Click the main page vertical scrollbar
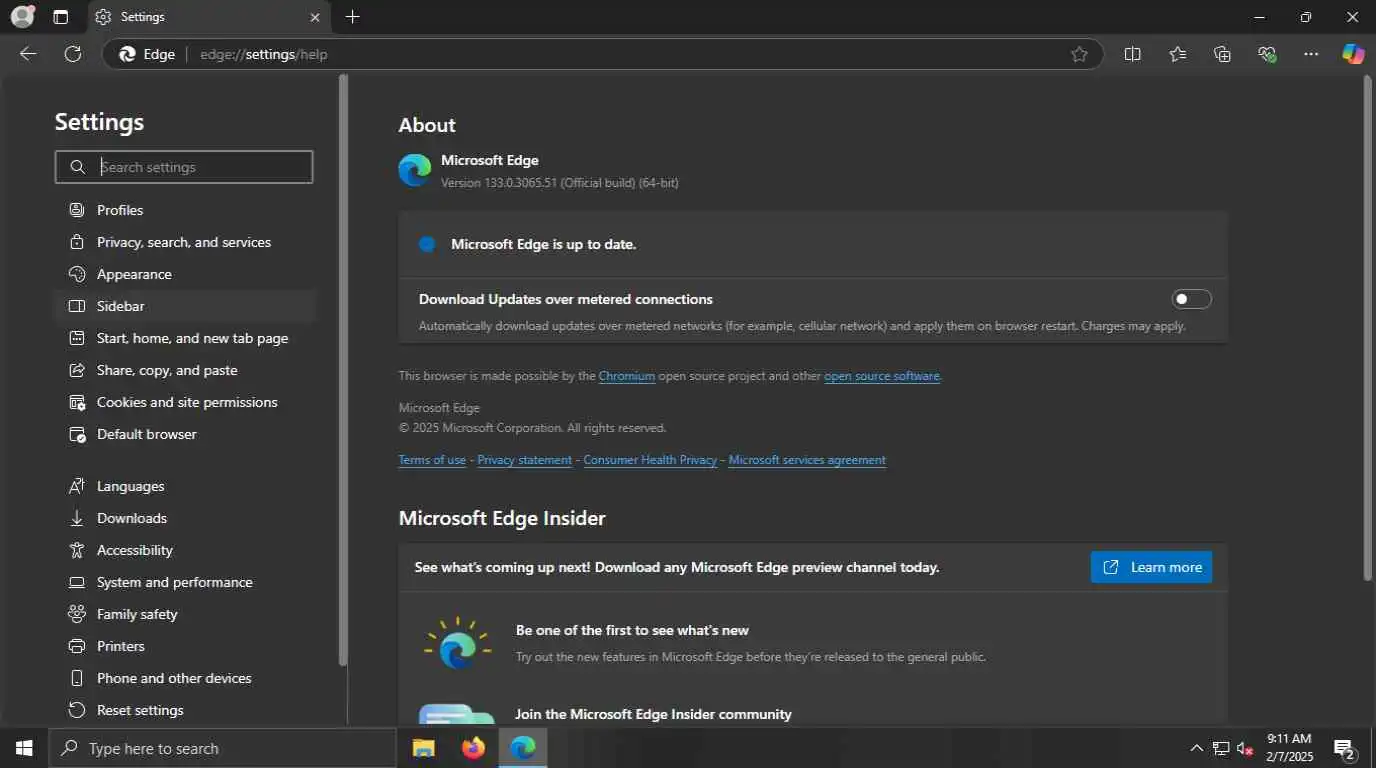Viewport: 1376px width, 768px height. point(1368,328)
